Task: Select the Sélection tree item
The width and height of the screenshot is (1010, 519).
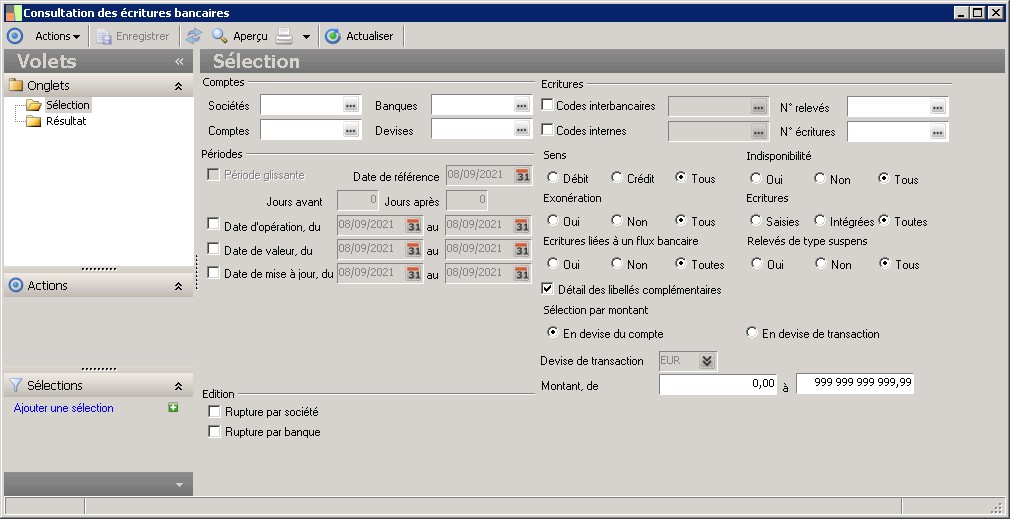Action: (68, 105)
